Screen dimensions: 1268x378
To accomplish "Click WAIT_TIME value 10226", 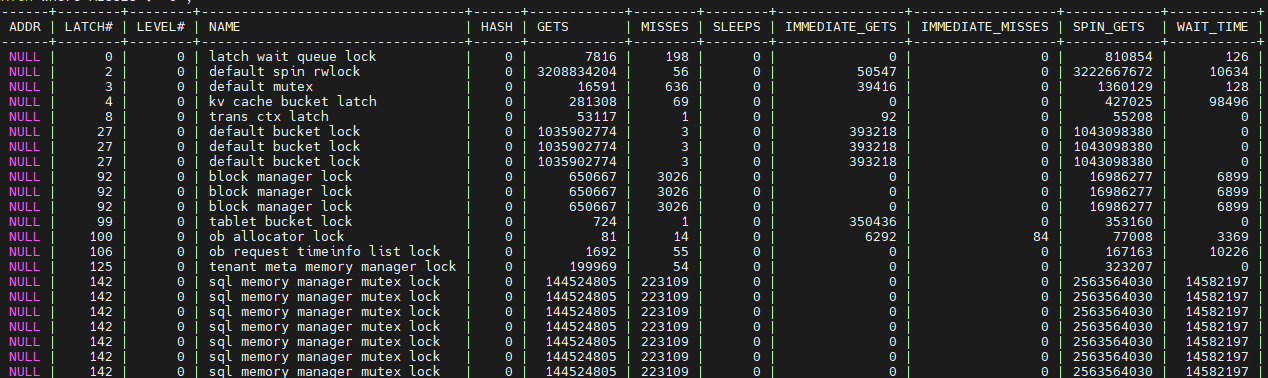I will pos(1229,251).
